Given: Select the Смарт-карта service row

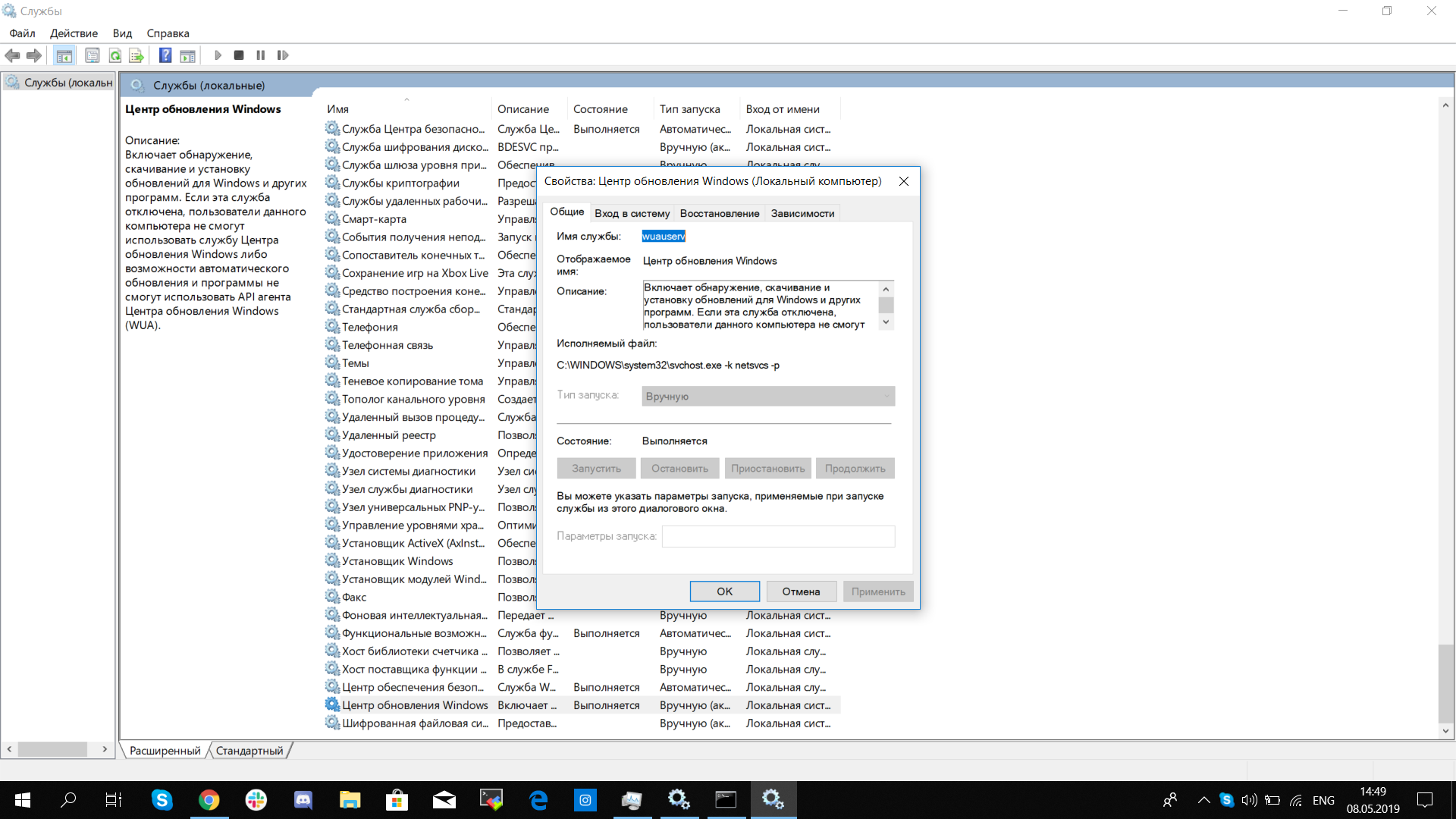Looking at the screenshot, I should [374, 219].
